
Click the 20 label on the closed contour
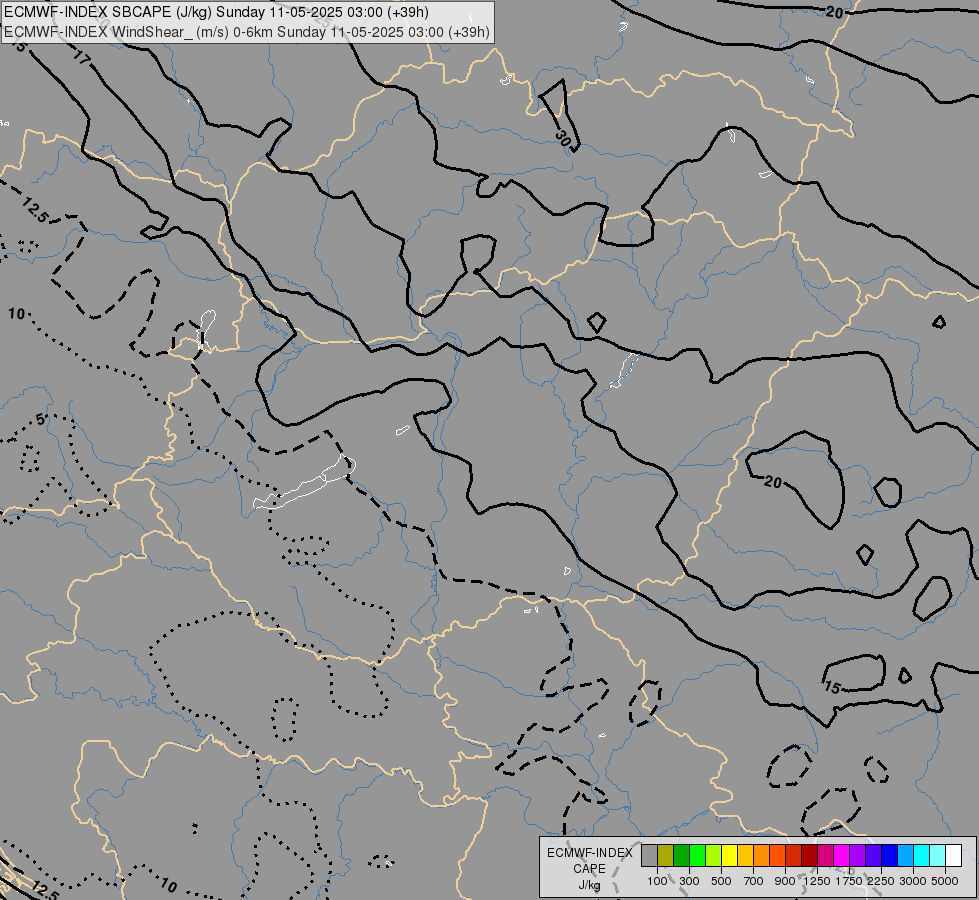[773, 482]
